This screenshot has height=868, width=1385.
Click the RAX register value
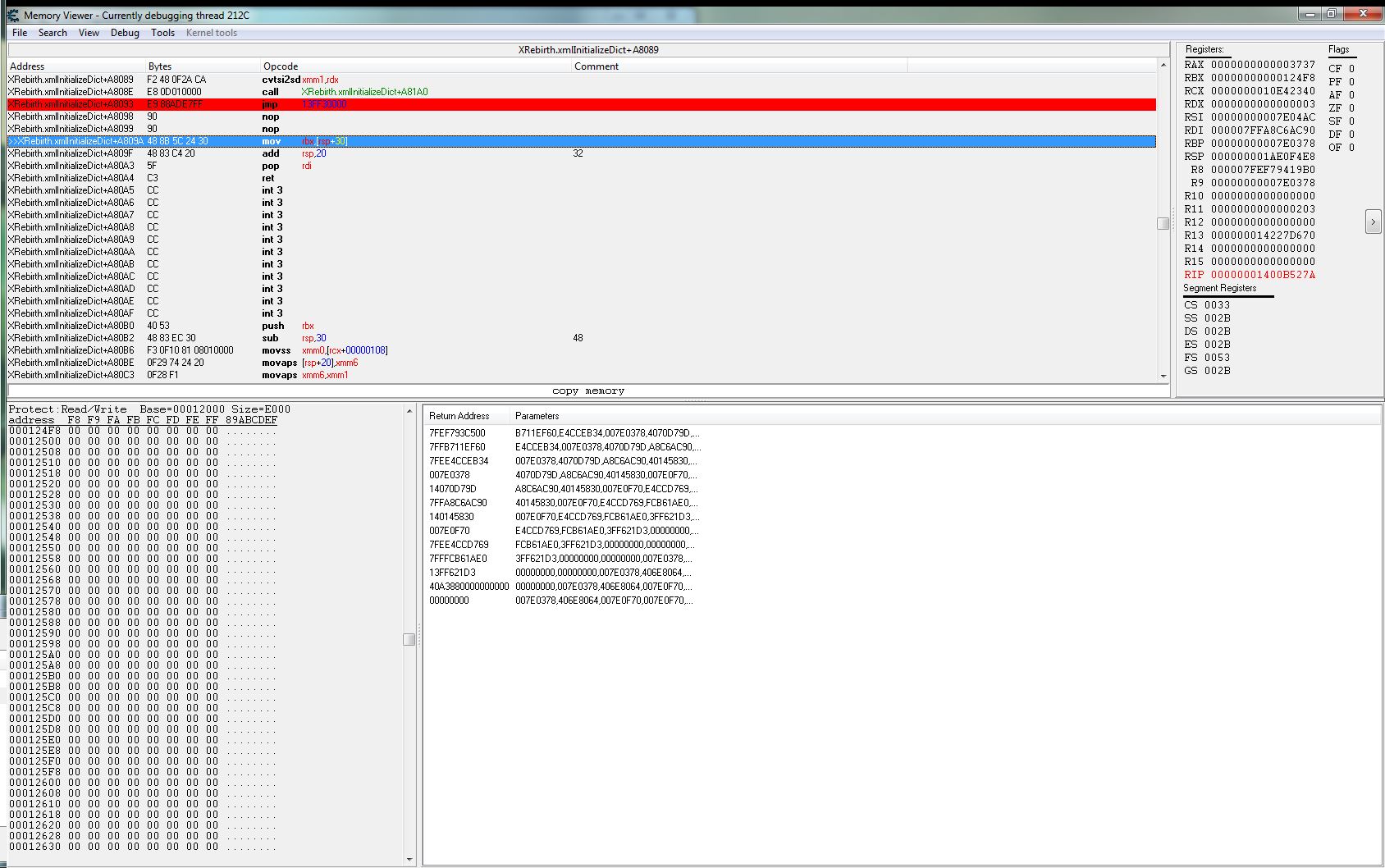point(1262,65)
